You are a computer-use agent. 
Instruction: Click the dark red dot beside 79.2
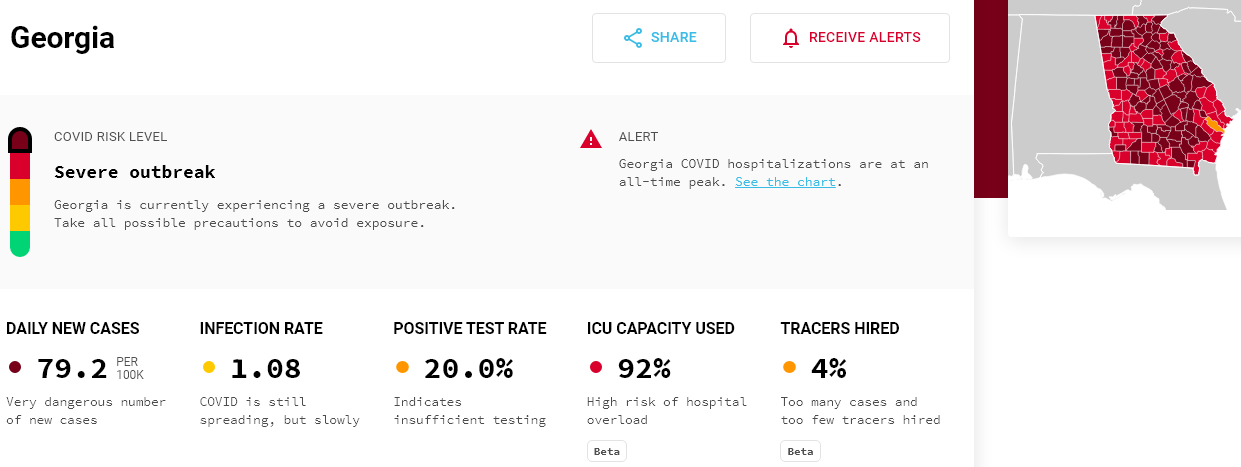click(x=14, y=367)
